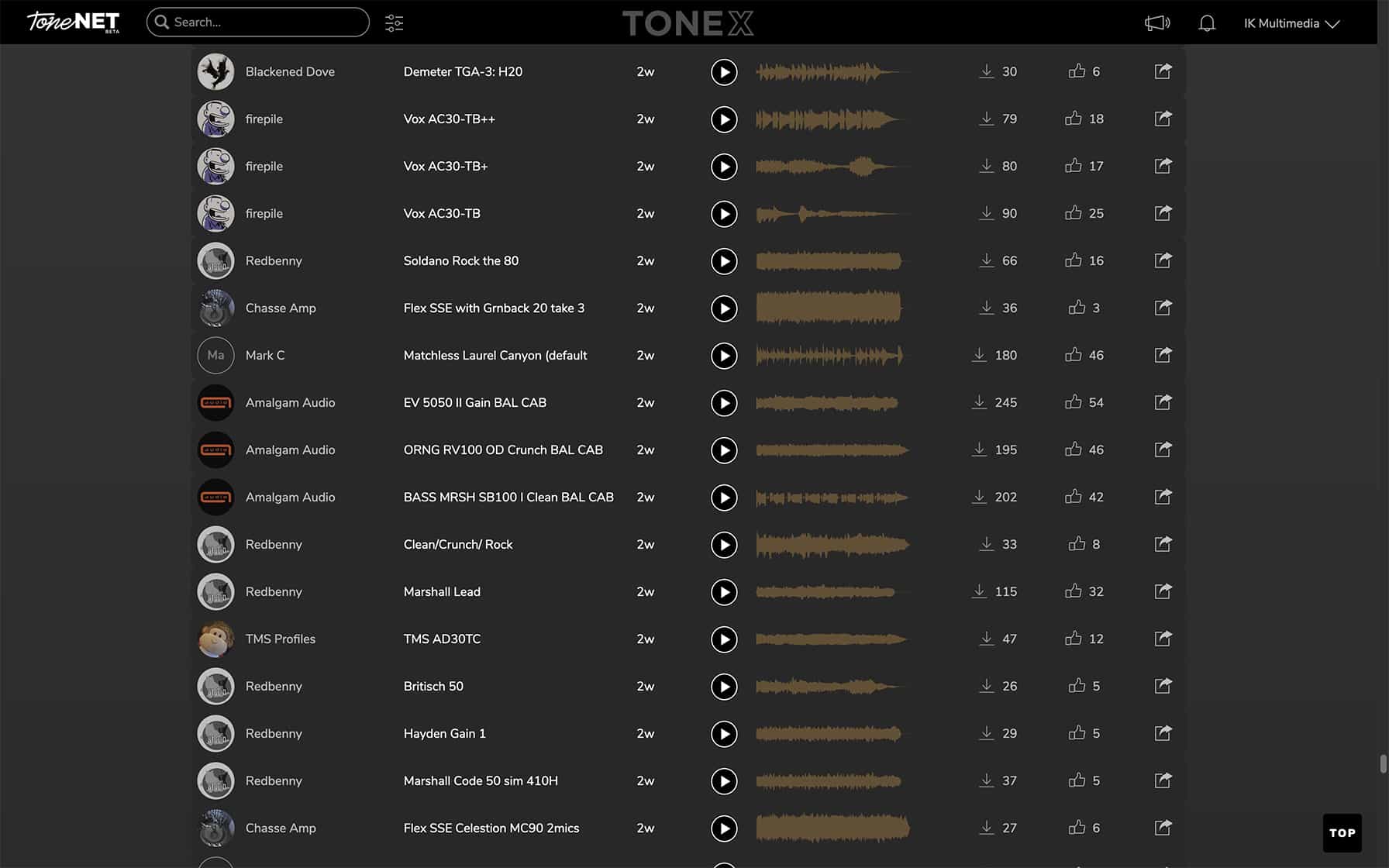
Task: Click Mark C avatar initials
Action: pos(215,355)
